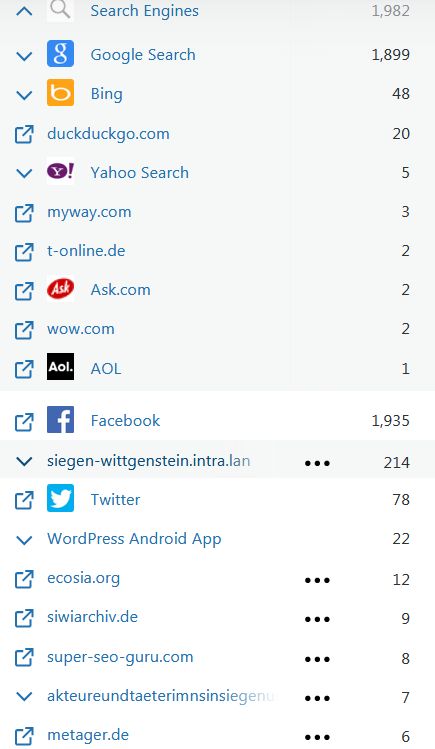Viewport: 435px width, 749px height.
Task: Collapse the Search Engines group
Action: click(24, 11)
